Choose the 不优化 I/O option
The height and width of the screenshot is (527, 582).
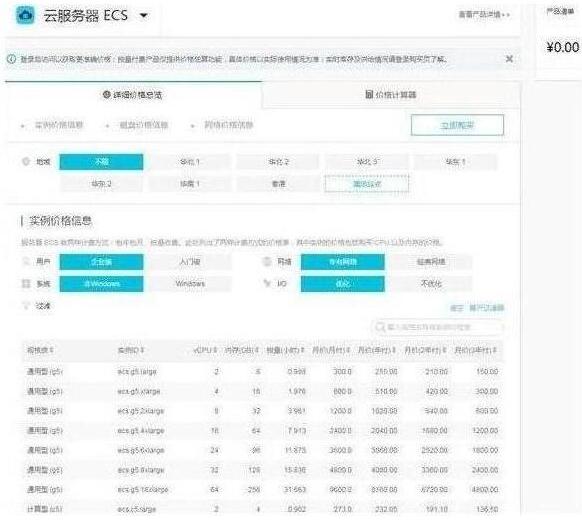pos(431,284)
